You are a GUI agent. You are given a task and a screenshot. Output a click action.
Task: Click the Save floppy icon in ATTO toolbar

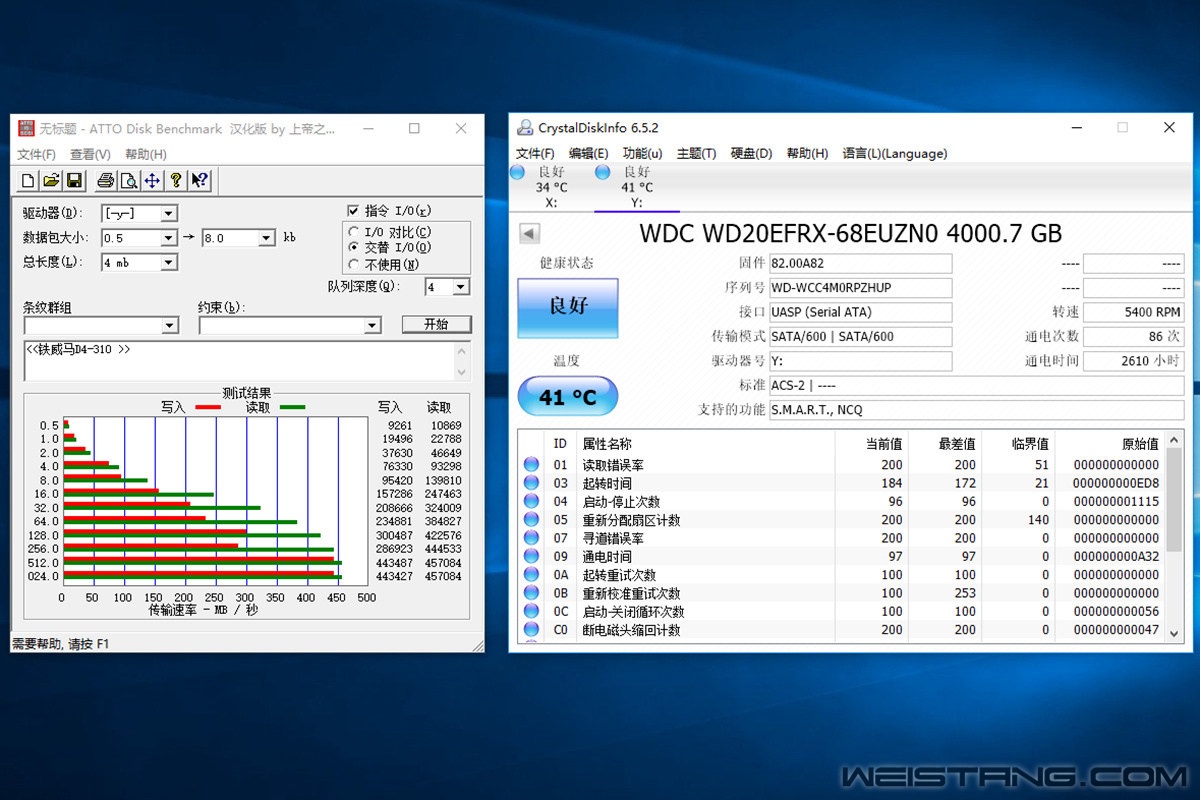(x=74, y=180)
